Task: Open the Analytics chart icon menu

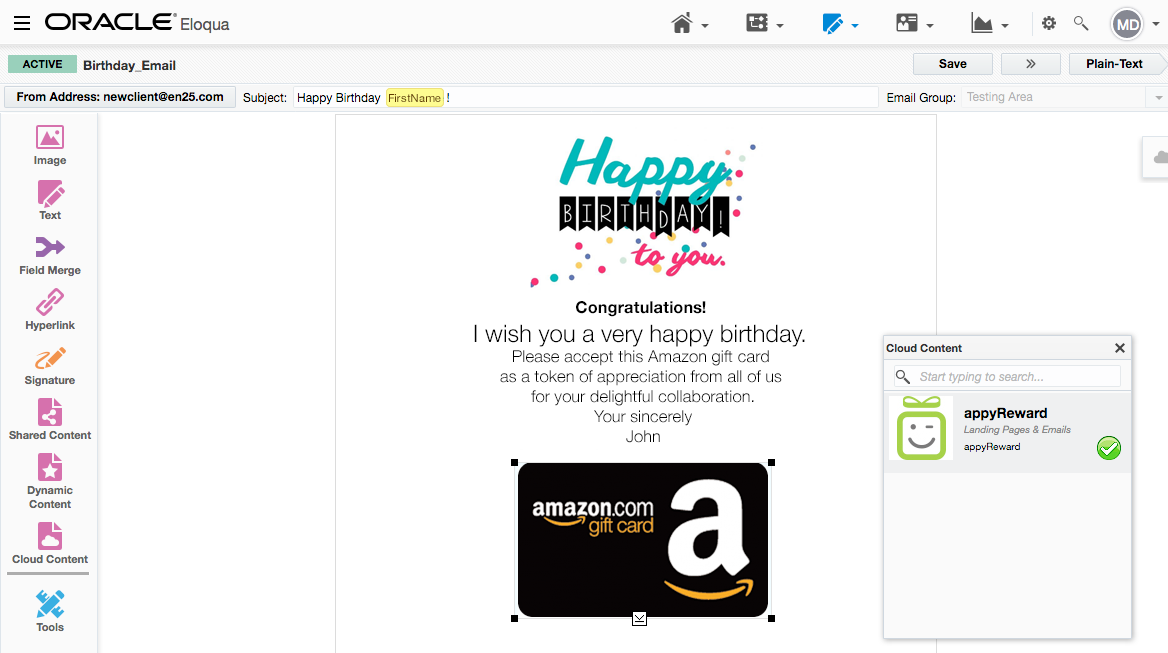Action: [x=982, y=24]
